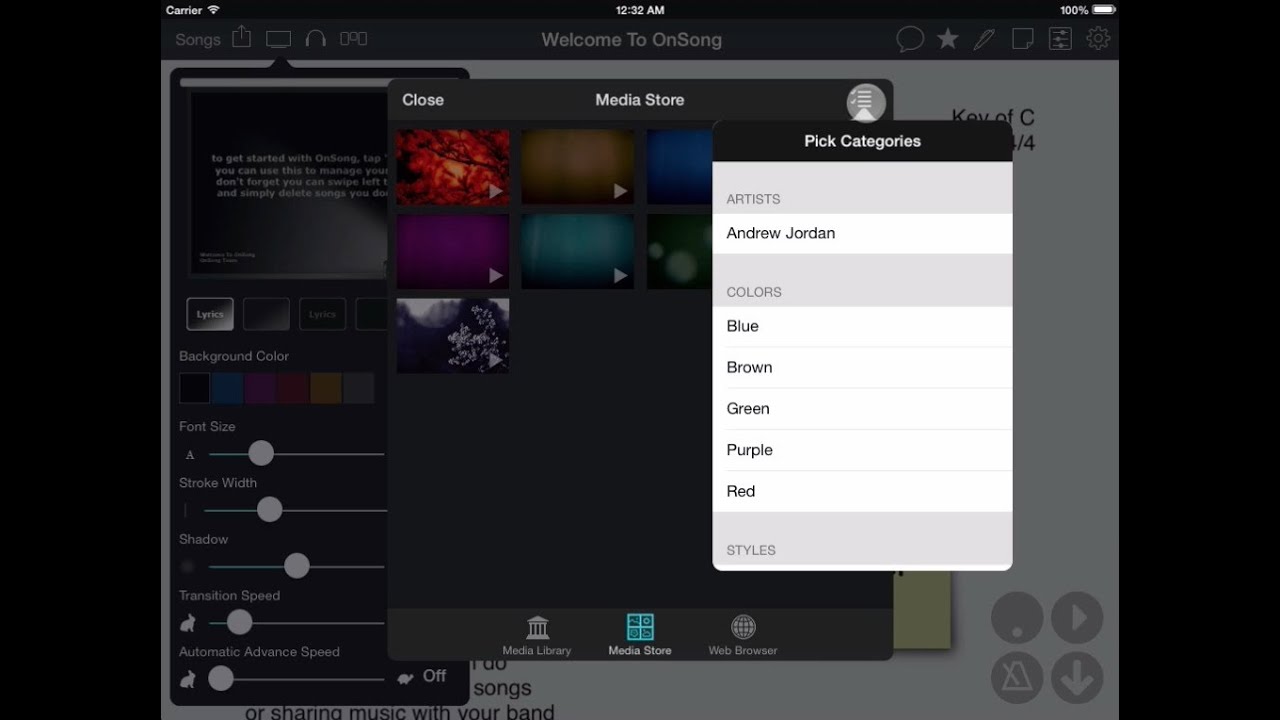Open the white blossoms background thumbnail
The height and width of the screenshot is (720, 1280).
point(453,335)
